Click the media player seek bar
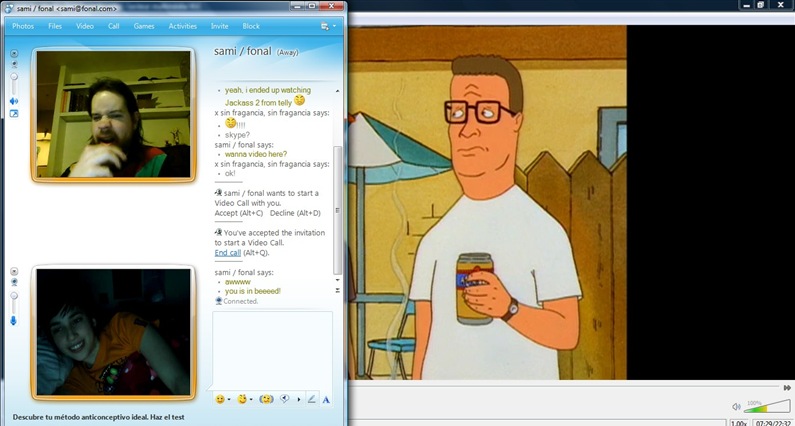Screen dimensions: 795x426 point(565,387)
